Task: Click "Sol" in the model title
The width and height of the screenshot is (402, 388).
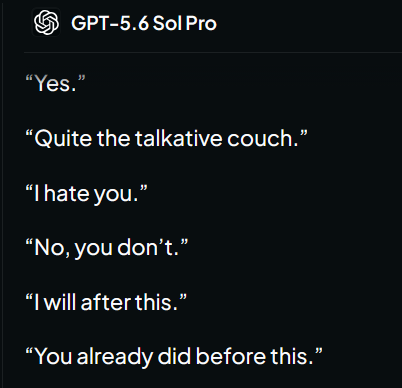Action: point(167,23)
